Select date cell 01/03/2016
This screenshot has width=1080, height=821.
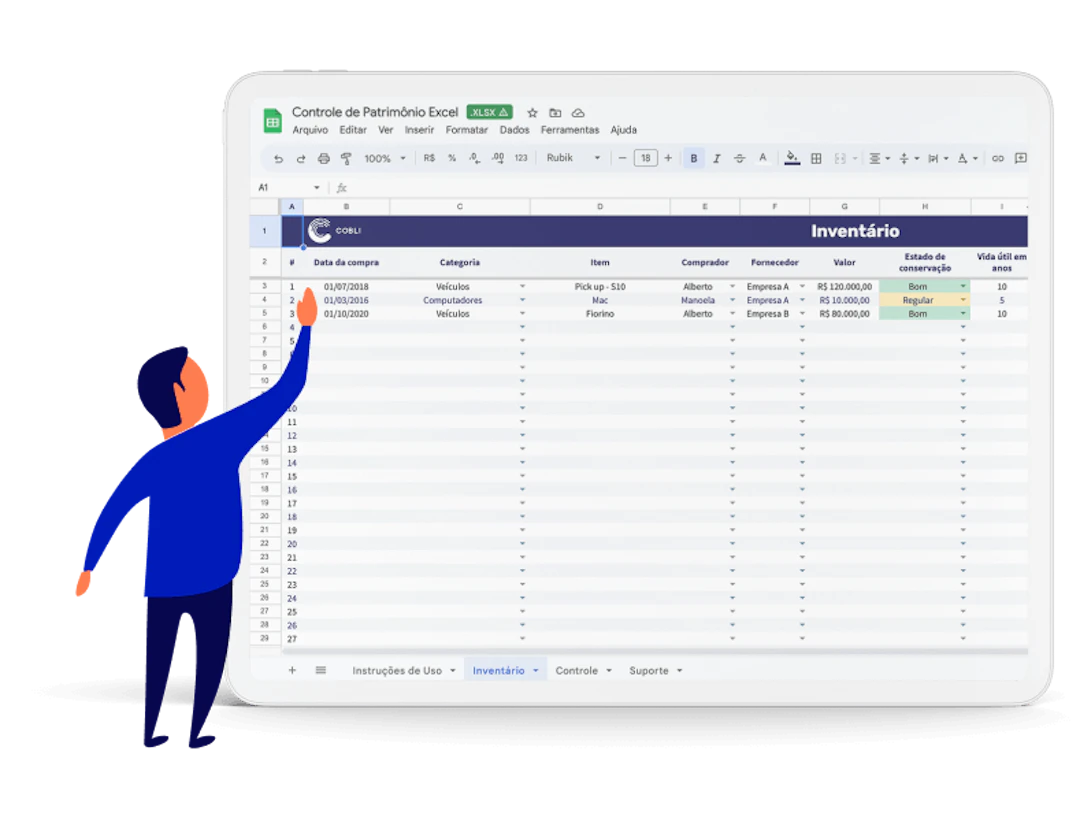pyautogui.click(x=346, y=300)
